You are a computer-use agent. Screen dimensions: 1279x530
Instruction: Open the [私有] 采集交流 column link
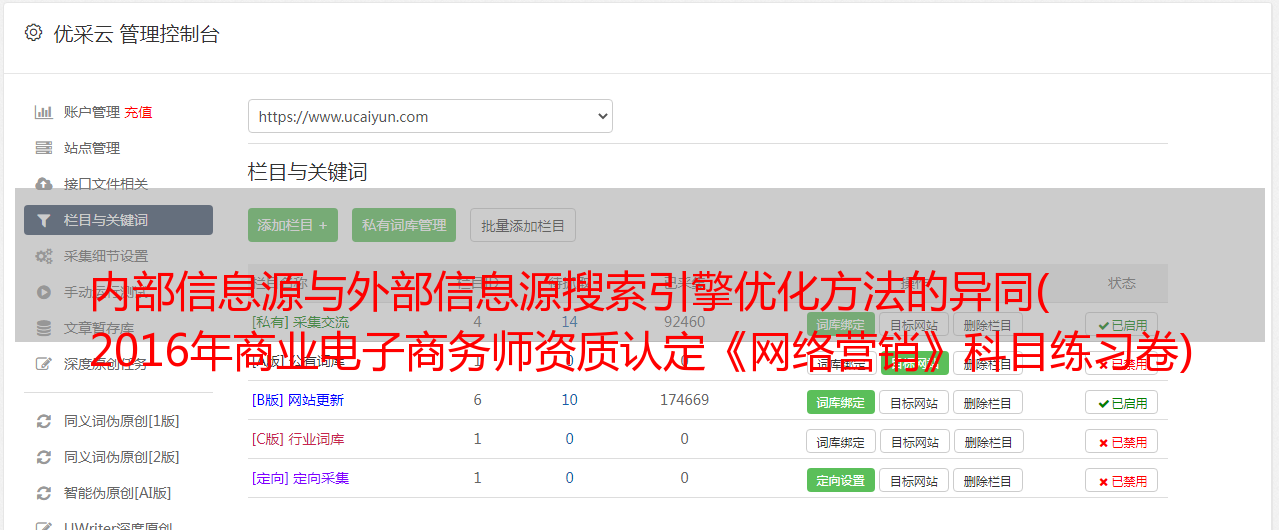tap(300, 322)
